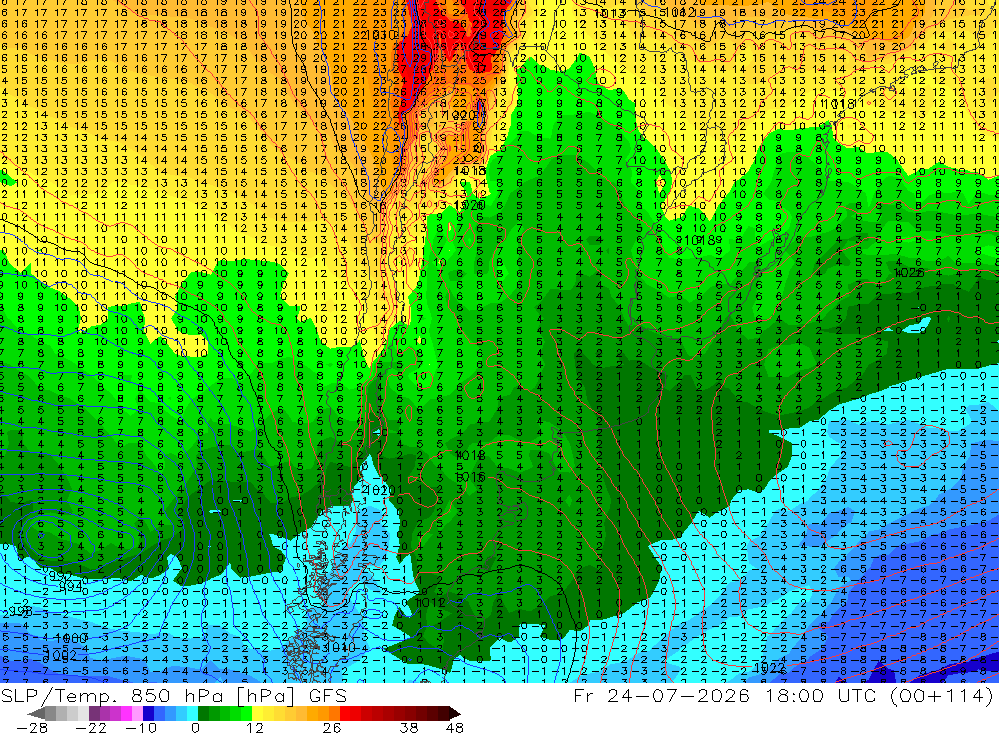Click the '38' legend scale label
Image resolution: width=1000 pixels, height=733 pixels.
(409, 728)
